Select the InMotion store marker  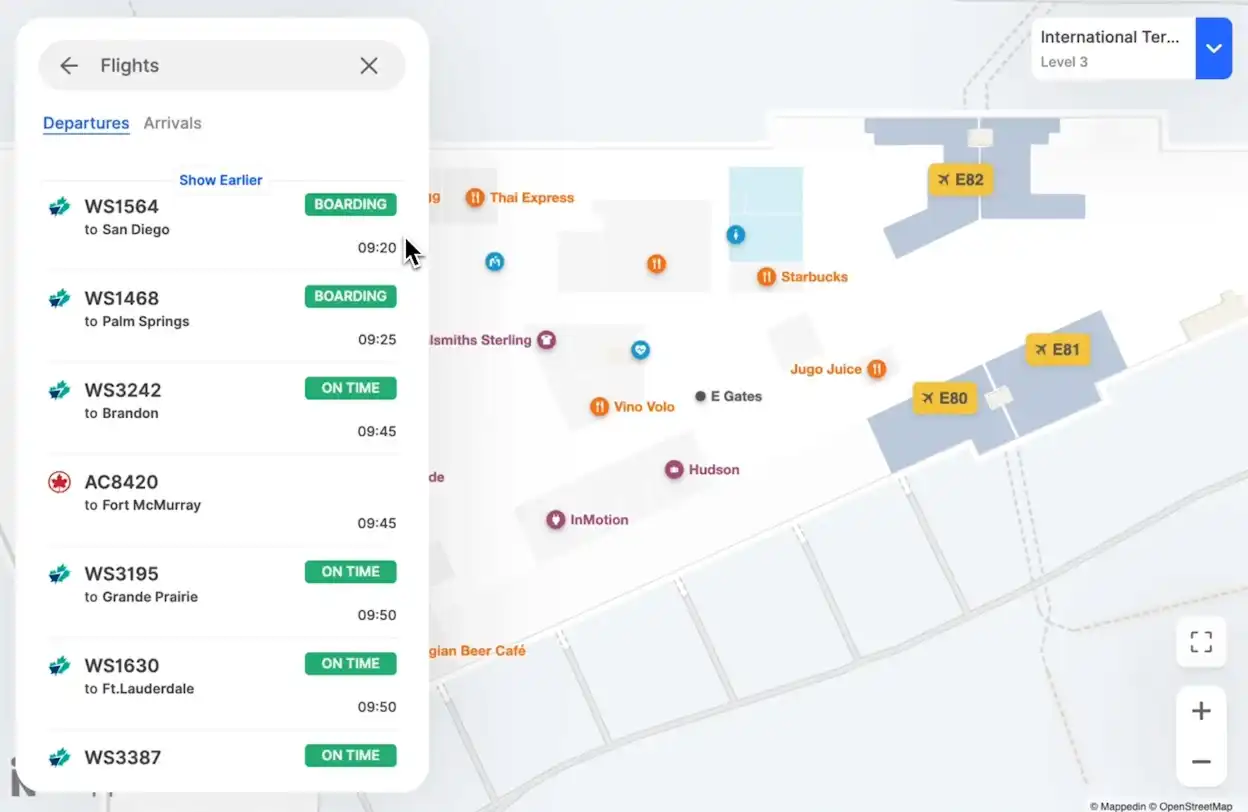tap(556, 520)
